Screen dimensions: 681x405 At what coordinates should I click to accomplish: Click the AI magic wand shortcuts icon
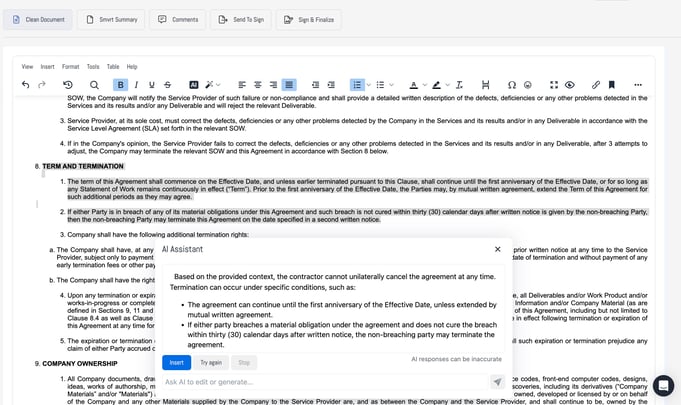pyautogui.click(x=209, y=85)
